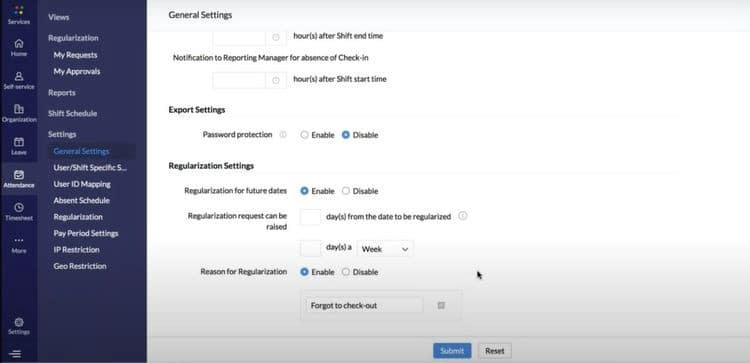Delete the Forgot to check-out reason
750x363 pixels.
[x=441, y=305]
